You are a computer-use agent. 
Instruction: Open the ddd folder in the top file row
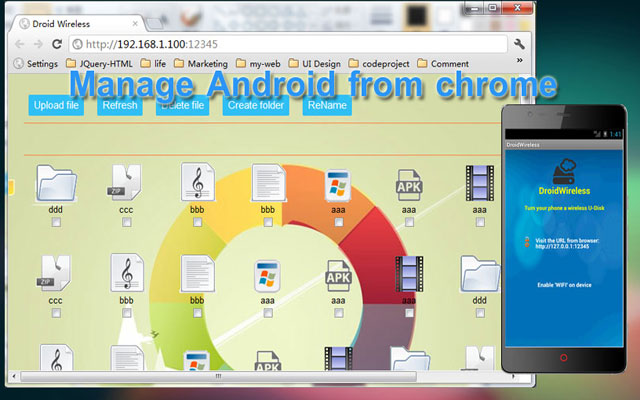click(x=56, y=183)
